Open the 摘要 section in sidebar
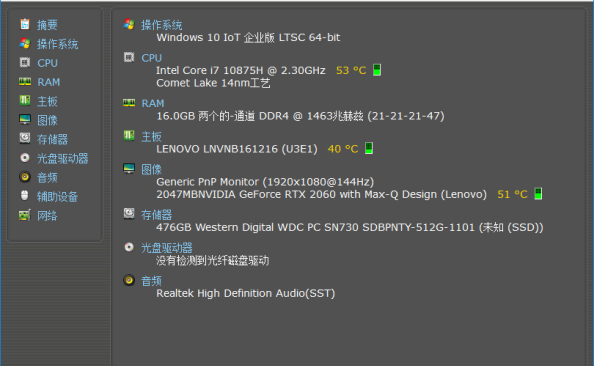Viewport: 594px width, 366px height. (47, 25)
